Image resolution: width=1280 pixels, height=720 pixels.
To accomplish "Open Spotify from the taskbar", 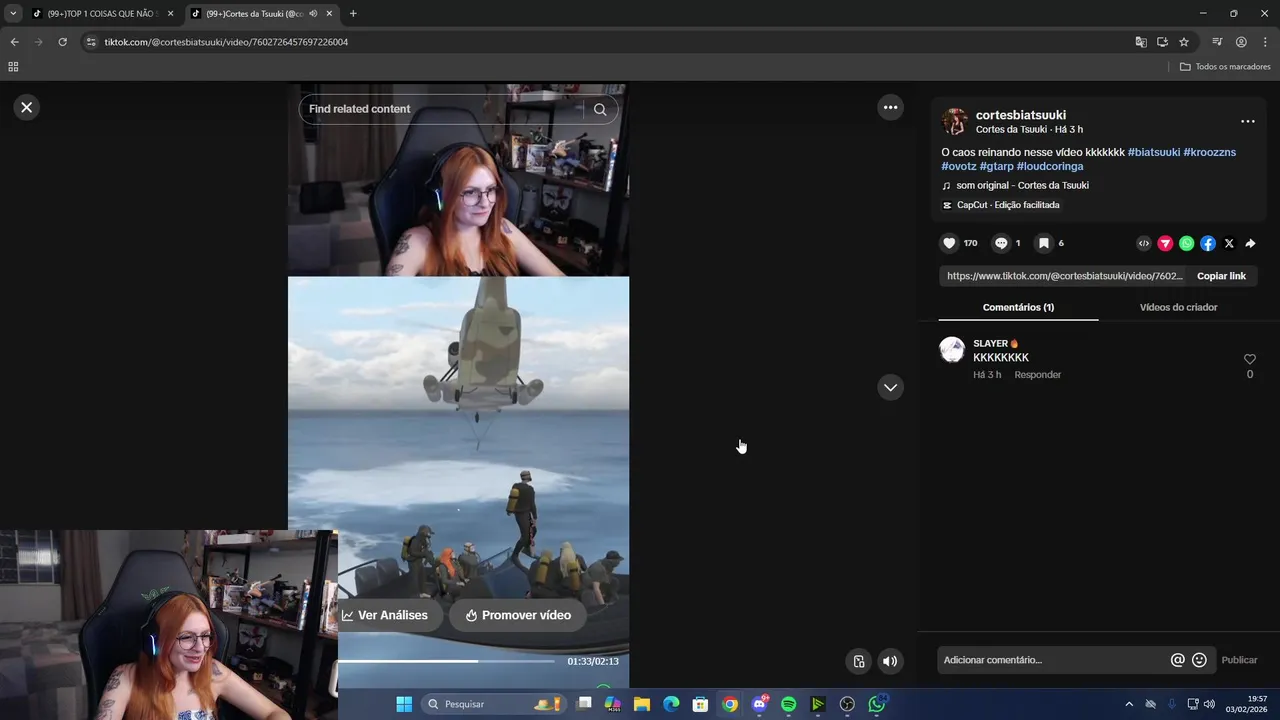I will [788, 704].
